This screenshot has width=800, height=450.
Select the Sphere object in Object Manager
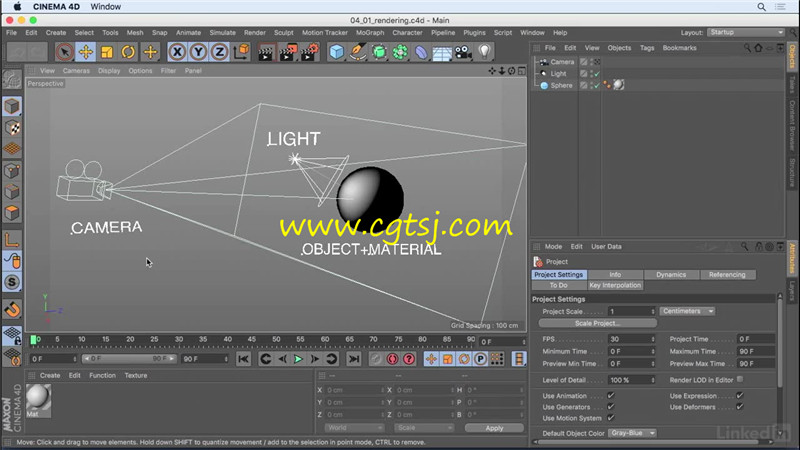coord(561,86)
